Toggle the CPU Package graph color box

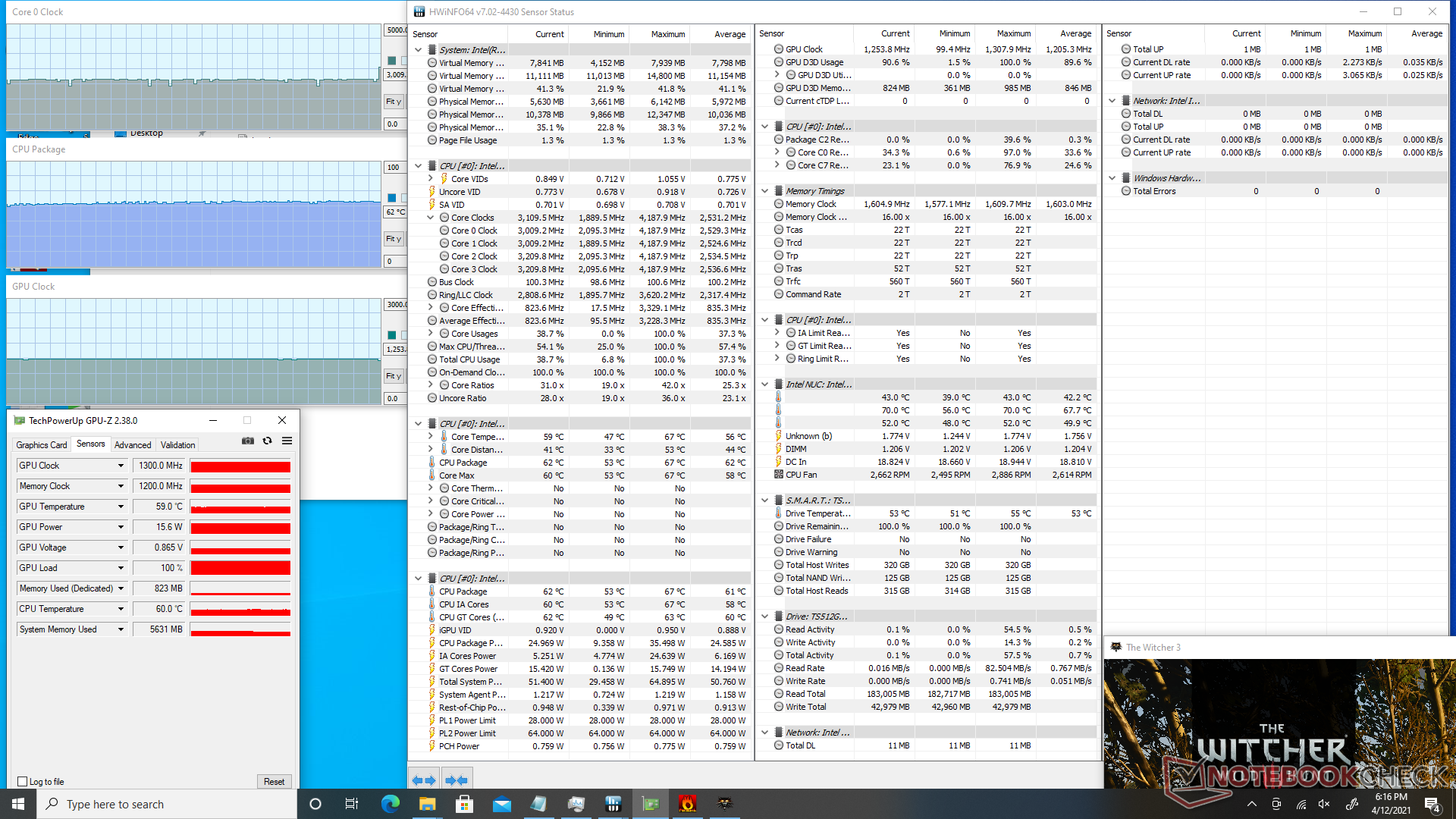(392, 198)
